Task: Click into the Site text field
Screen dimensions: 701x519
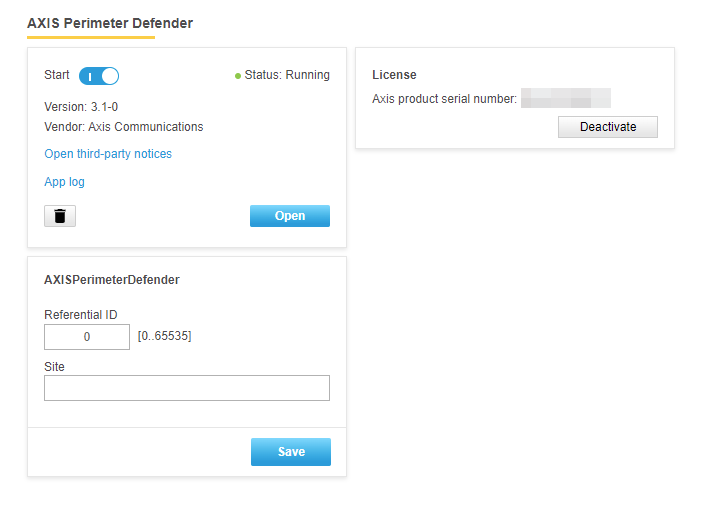Action: tap(187, 388)
